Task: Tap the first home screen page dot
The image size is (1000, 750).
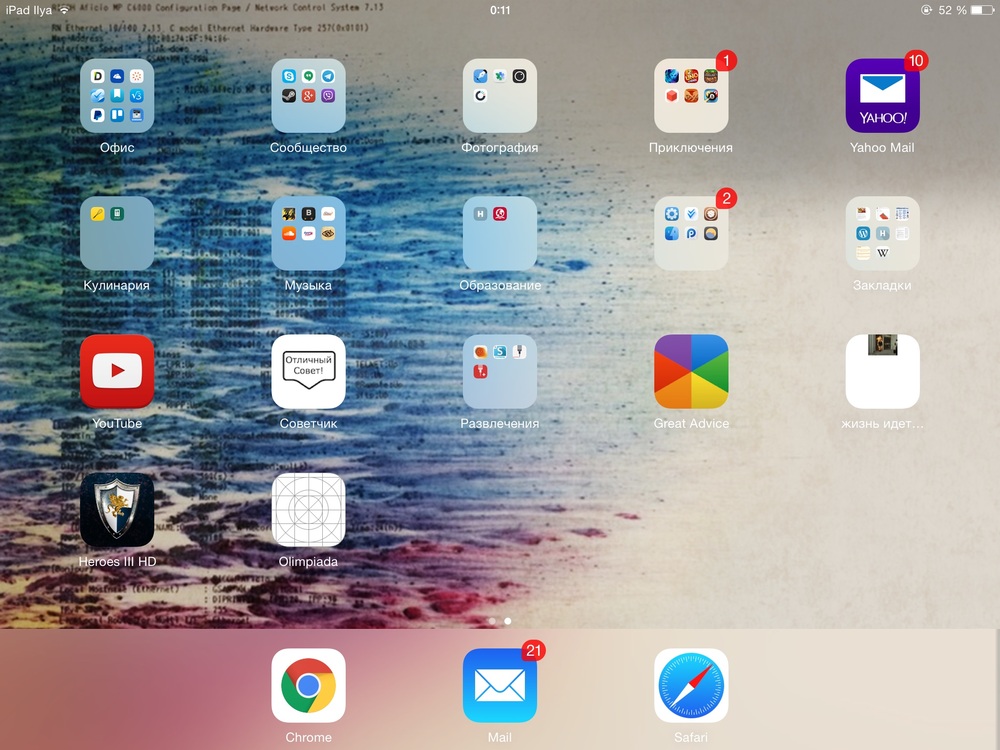Action: 492,621
